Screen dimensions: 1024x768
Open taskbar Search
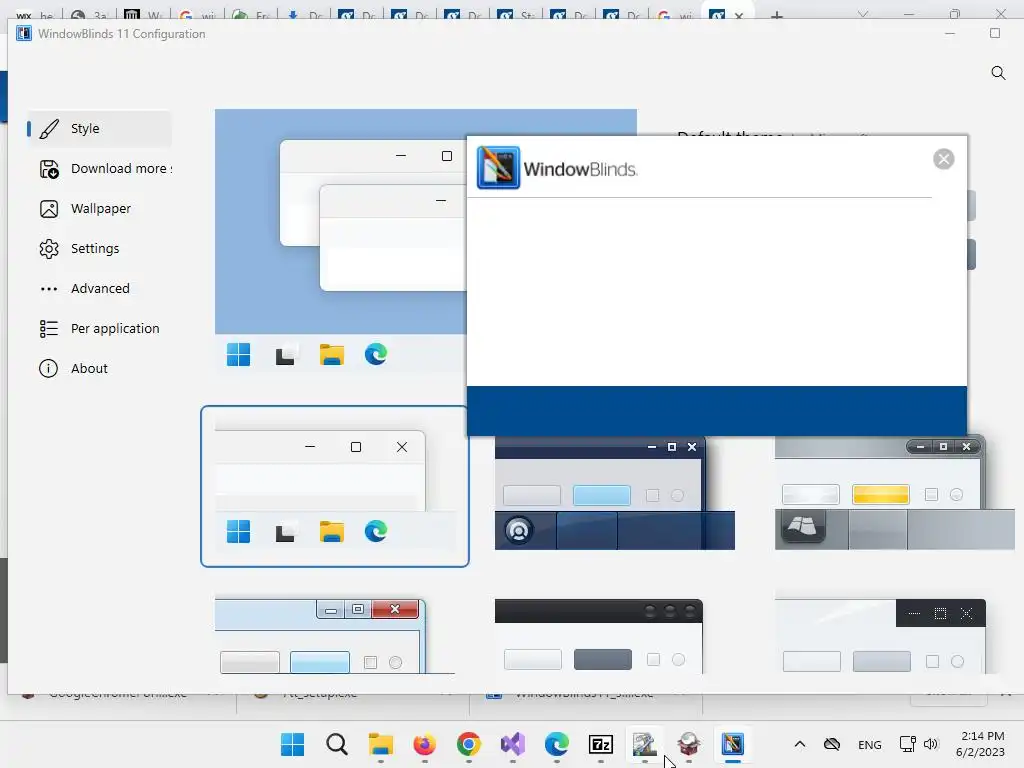337,744
